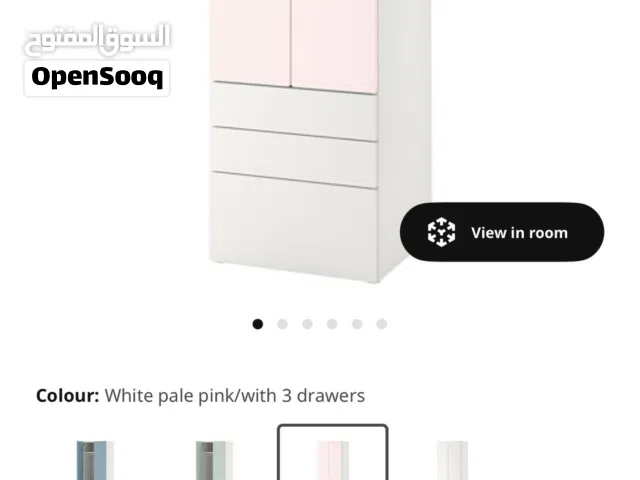Tap the top drawer below pink doors

294,111
